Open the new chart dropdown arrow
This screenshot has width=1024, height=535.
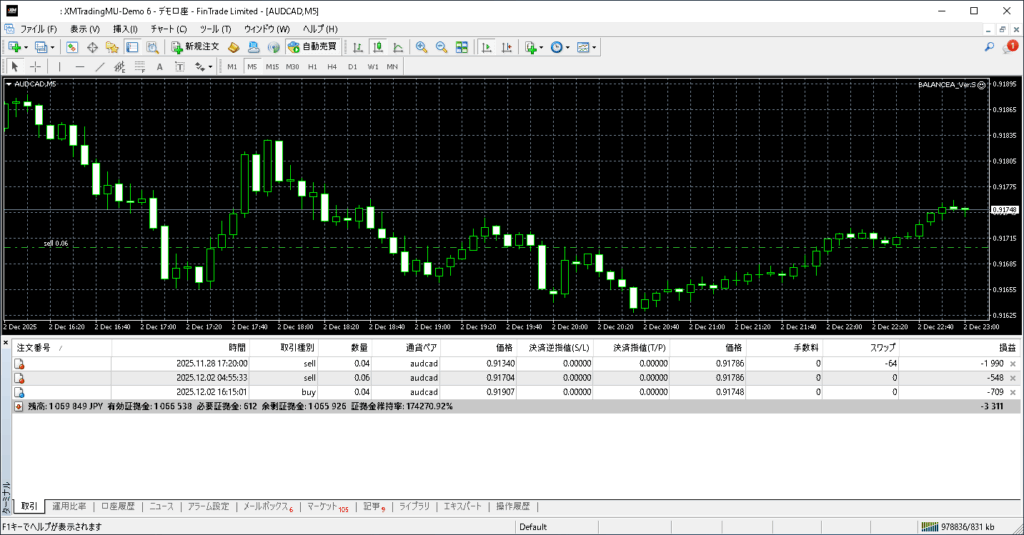26,47
